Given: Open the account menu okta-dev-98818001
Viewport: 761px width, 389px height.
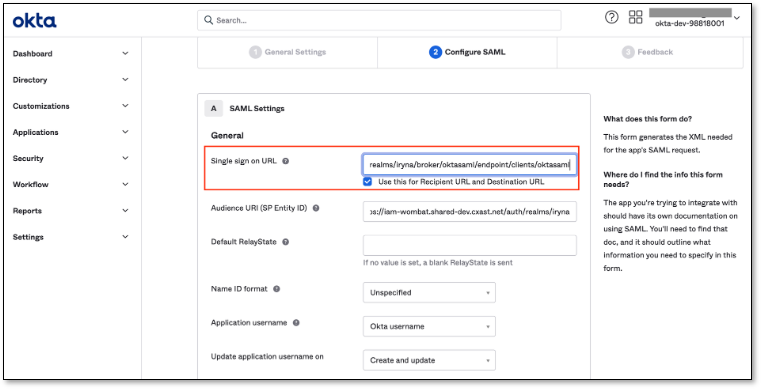Looking at the screenshot, I should (x=695, y=18).
